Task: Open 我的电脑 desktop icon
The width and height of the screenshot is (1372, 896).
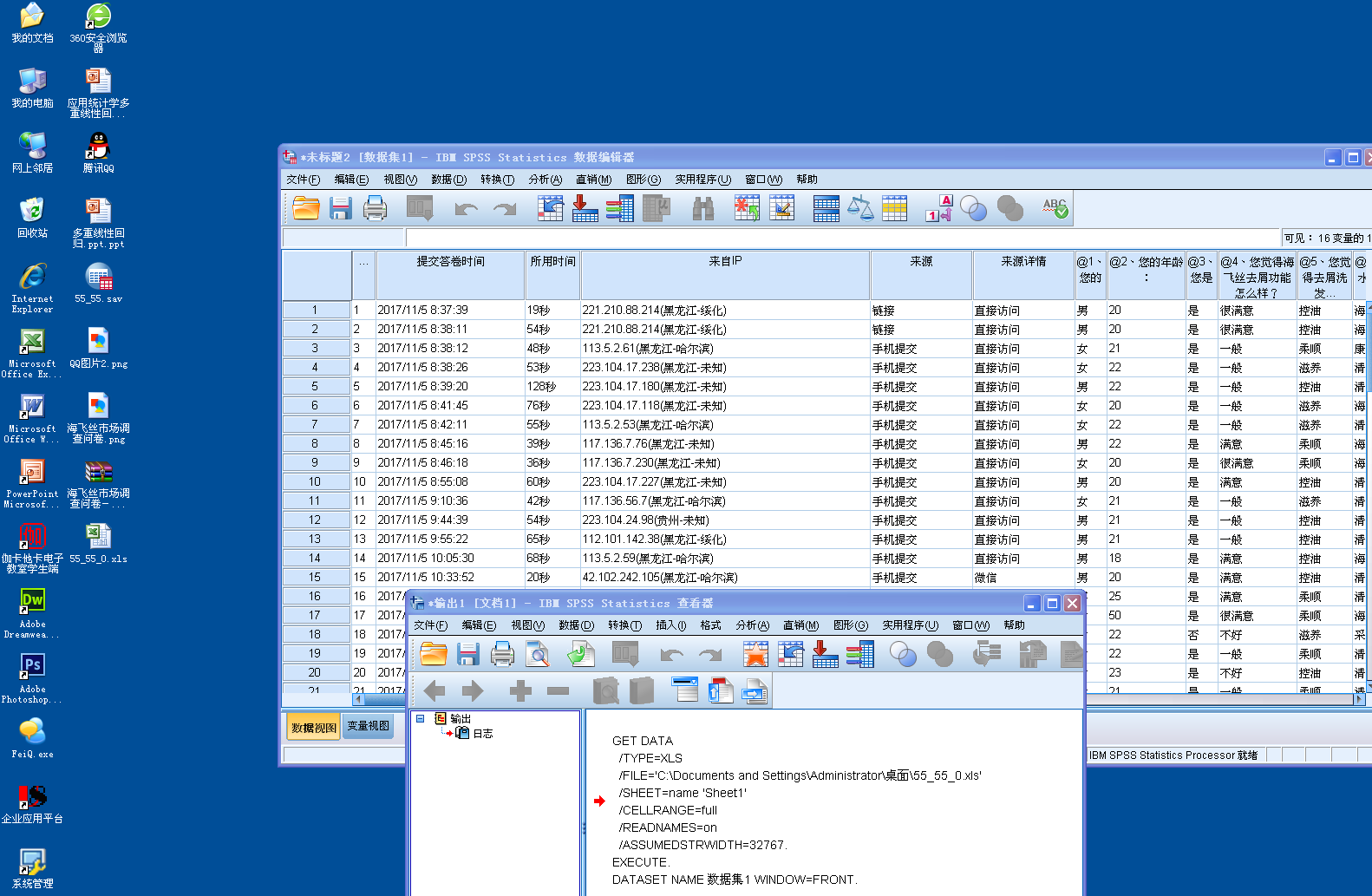Action: pyautogui.click(x=32, y=88)
